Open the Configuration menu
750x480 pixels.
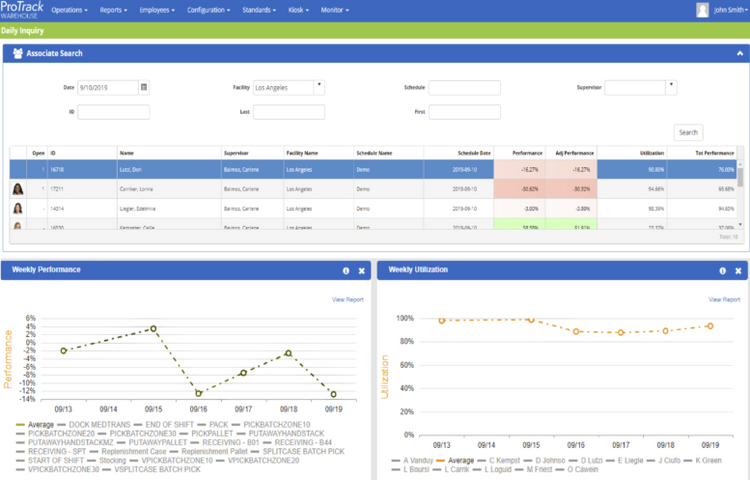click(x=209, y=10)
